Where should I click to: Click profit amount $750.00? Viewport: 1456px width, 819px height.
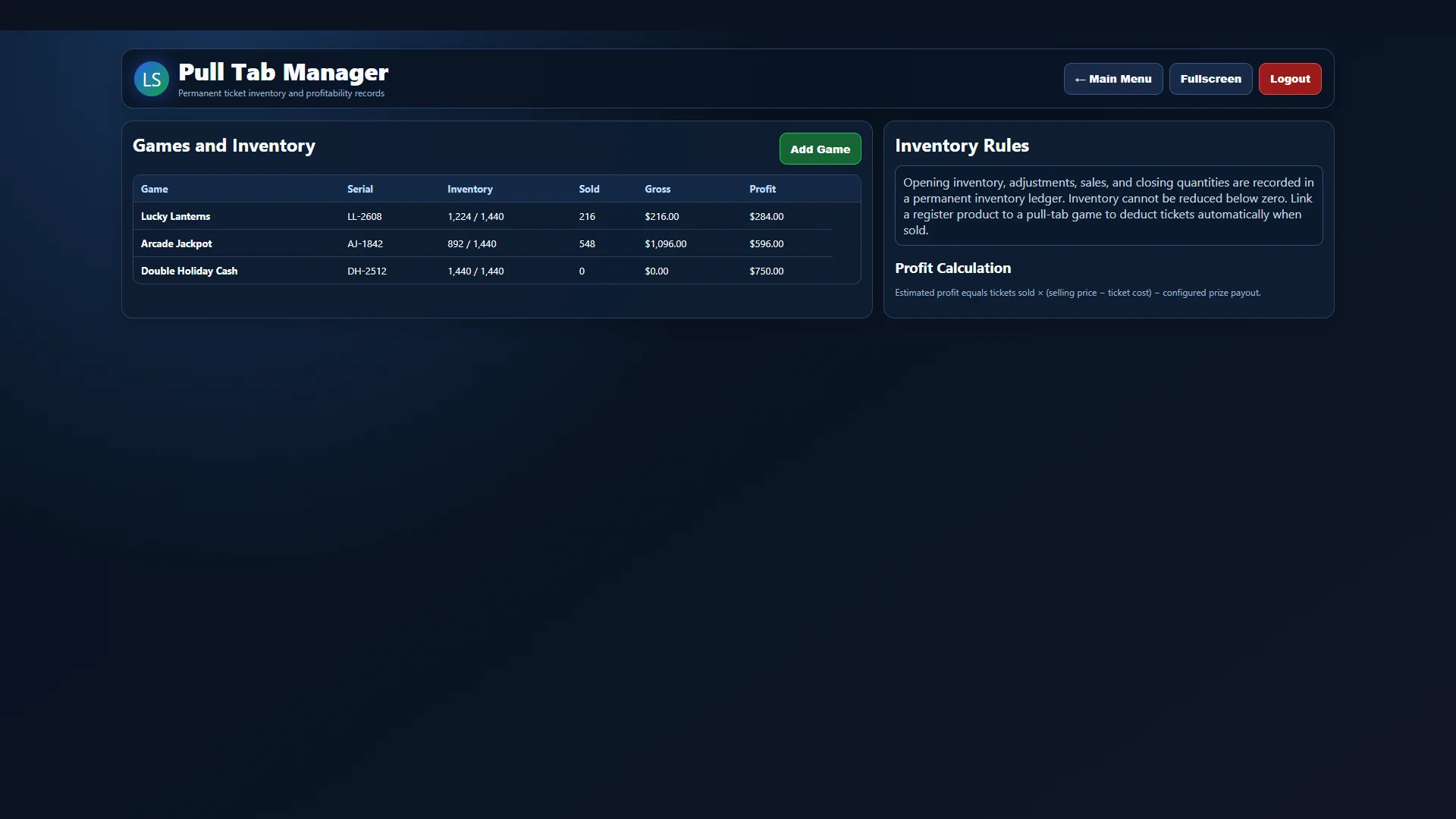click(766, 271)
